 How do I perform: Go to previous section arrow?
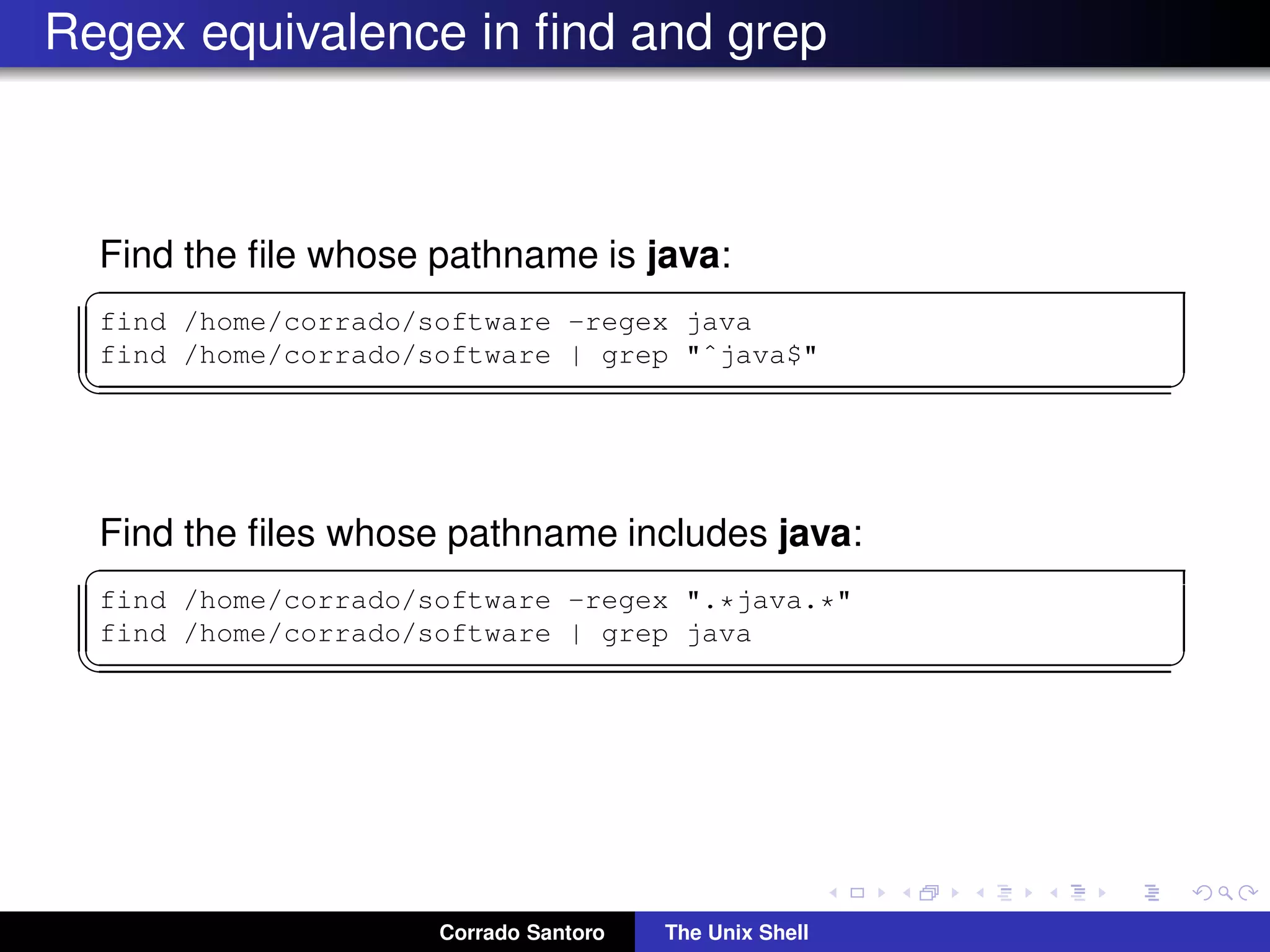coord(1054,892)
